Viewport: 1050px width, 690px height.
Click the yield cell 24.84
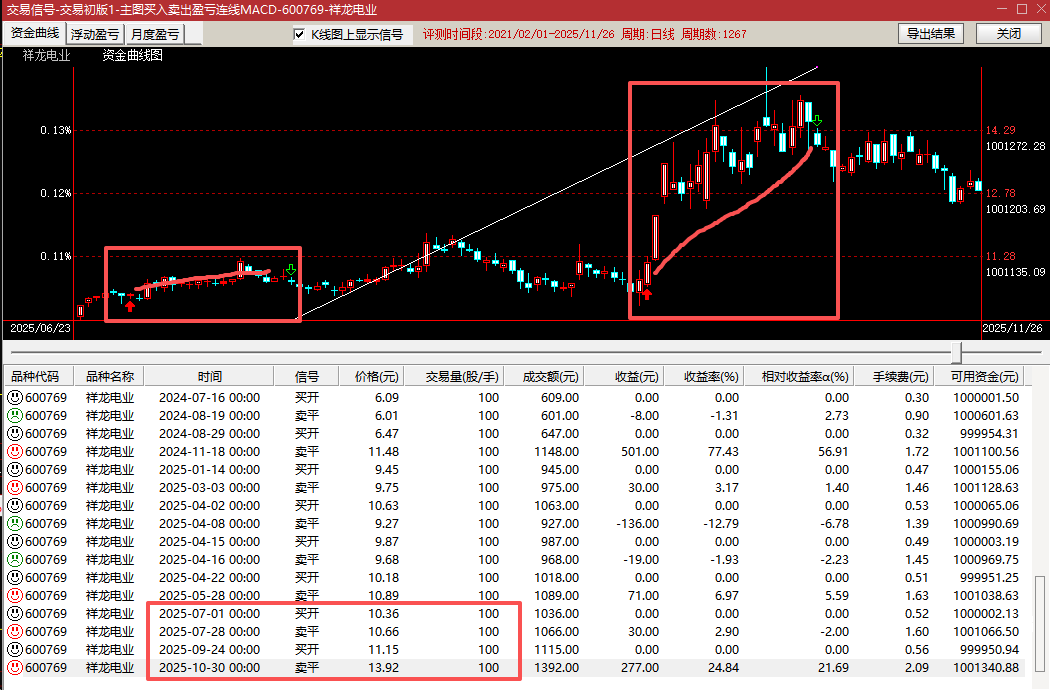click(x=723, y=668)
